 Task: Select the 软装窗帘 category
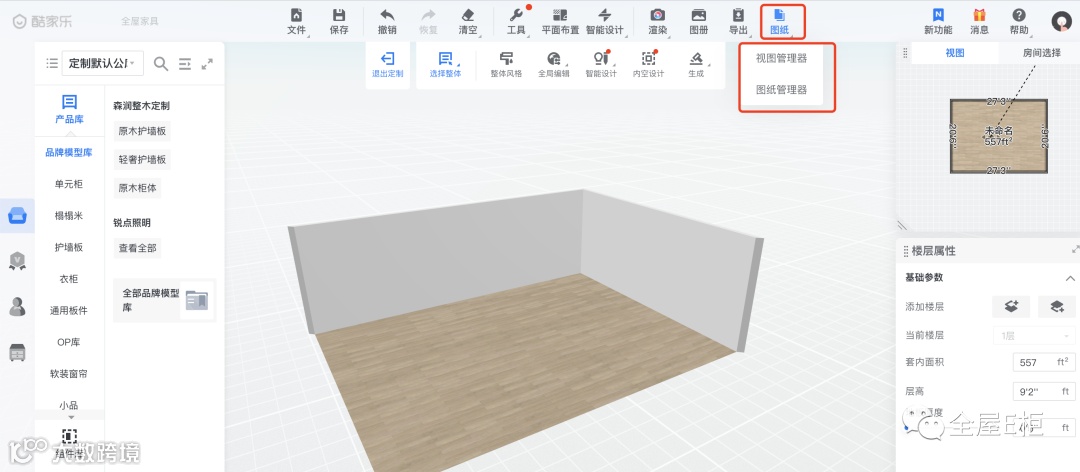click(69, 374)
